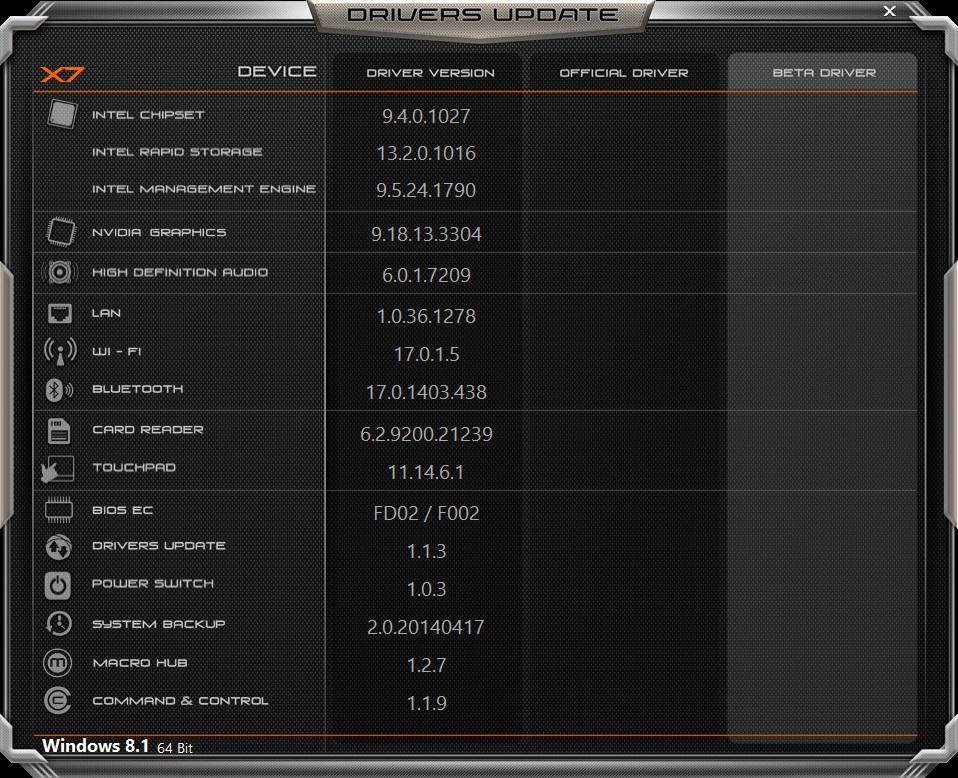Select the System Backup label
Screen dimensions: 958x778
[x=159, y=624]
